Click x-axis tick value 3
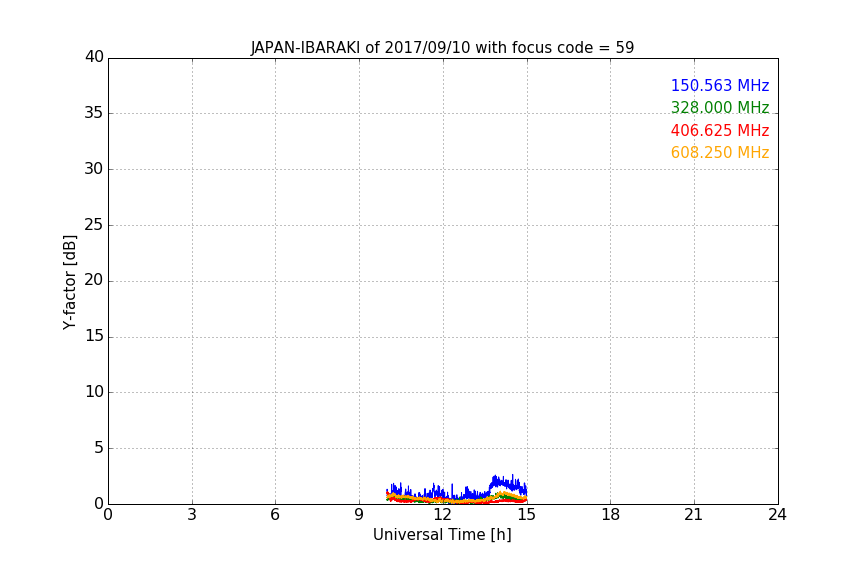Image resolution: width=864 pixels, height=576 pixels. coord(192,515)
